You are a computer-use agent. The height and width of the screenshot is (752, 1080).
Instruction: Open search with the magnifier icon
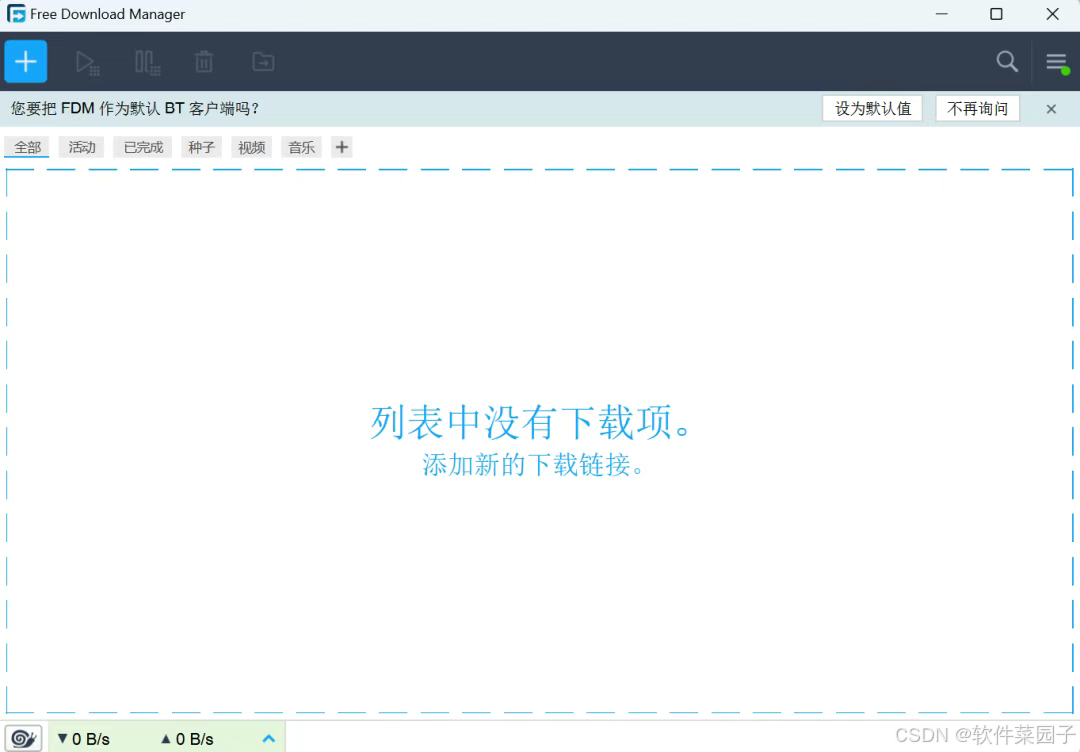[1007, 61]
